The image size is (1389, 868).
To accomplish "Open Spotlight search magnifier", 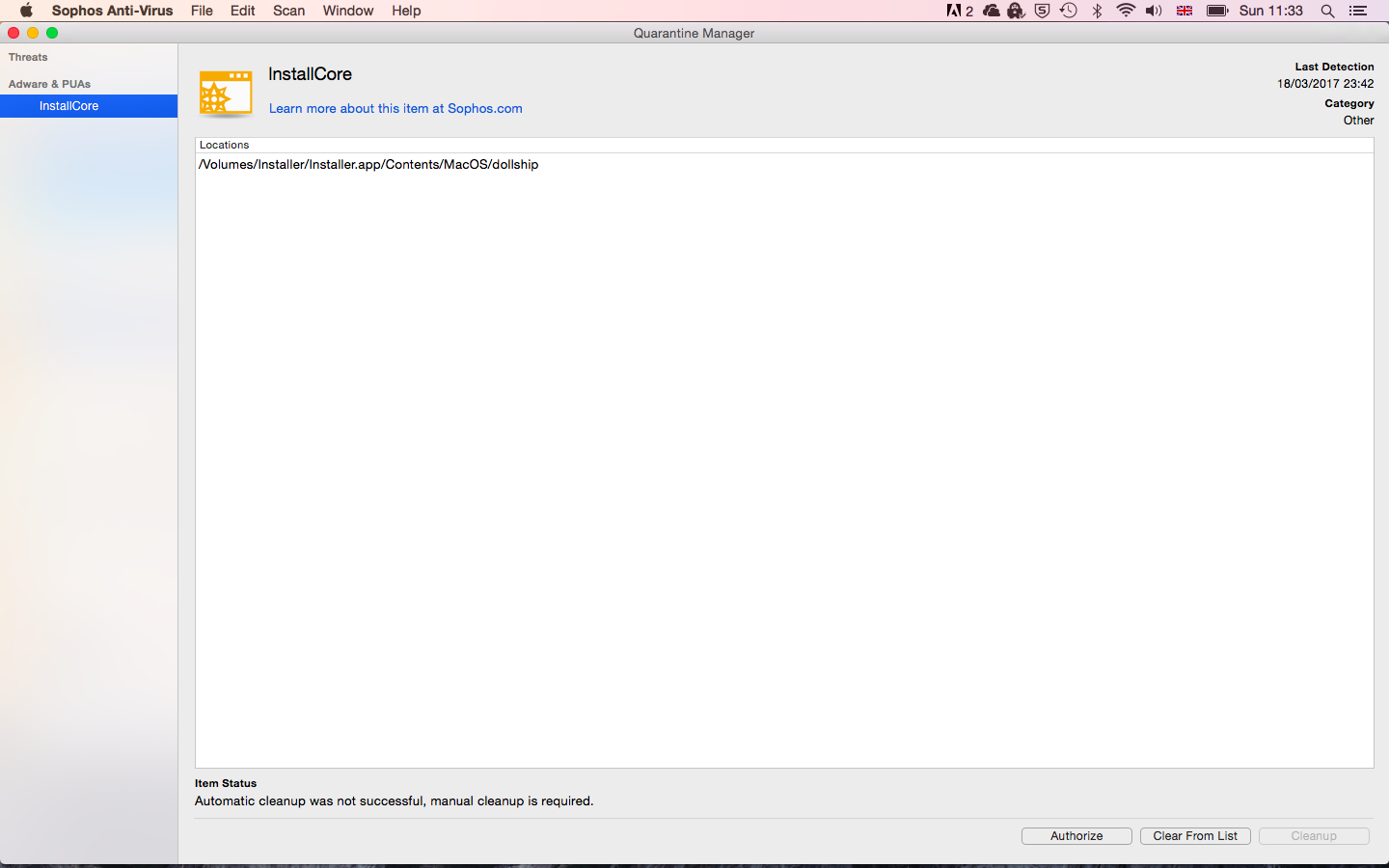I will coord(1327,11).
